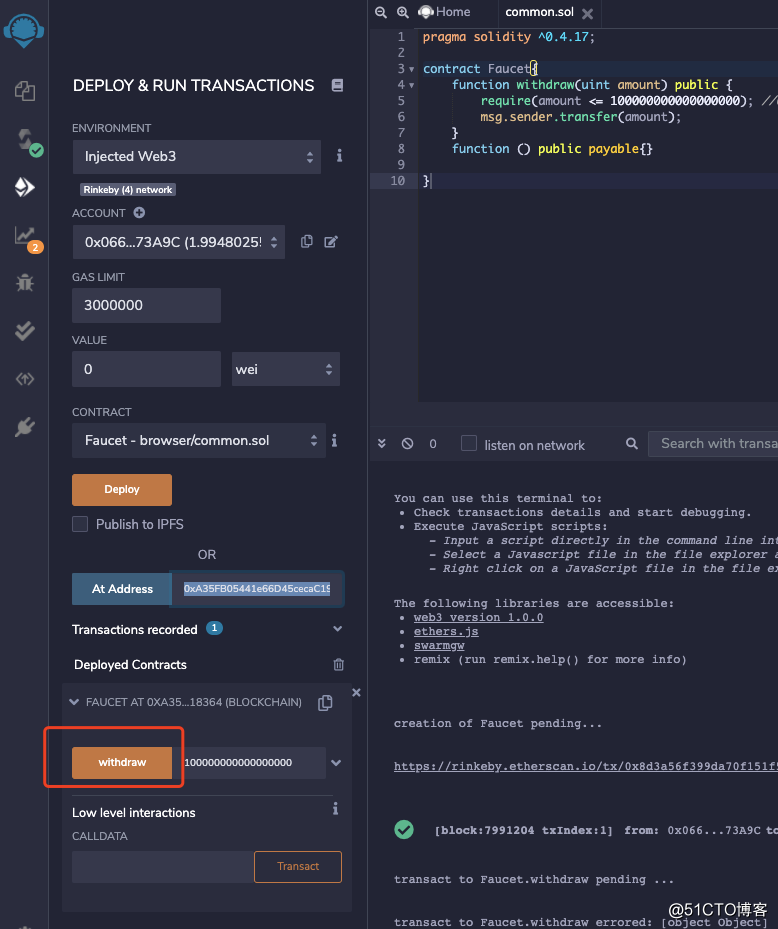Image resolution: width=778 pixels, height=929 pixels.
Task: Open the rinkeby.etherscan.io transaction link
Action: [x=585, y=766]
